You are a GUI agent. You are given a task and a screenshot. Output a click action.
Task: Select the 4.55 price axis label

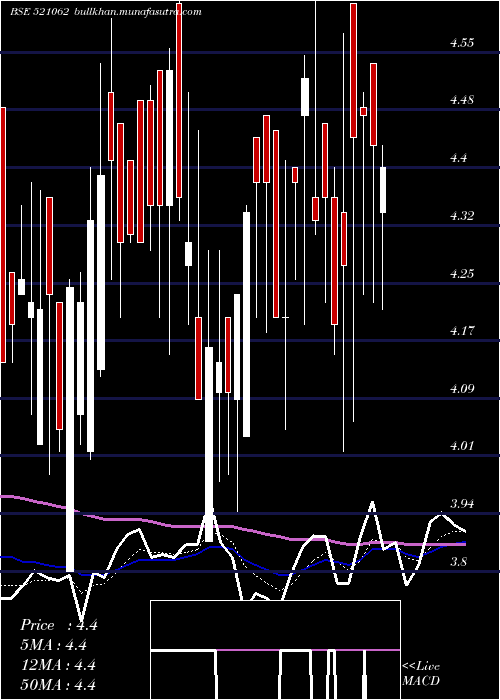point(462,43)
